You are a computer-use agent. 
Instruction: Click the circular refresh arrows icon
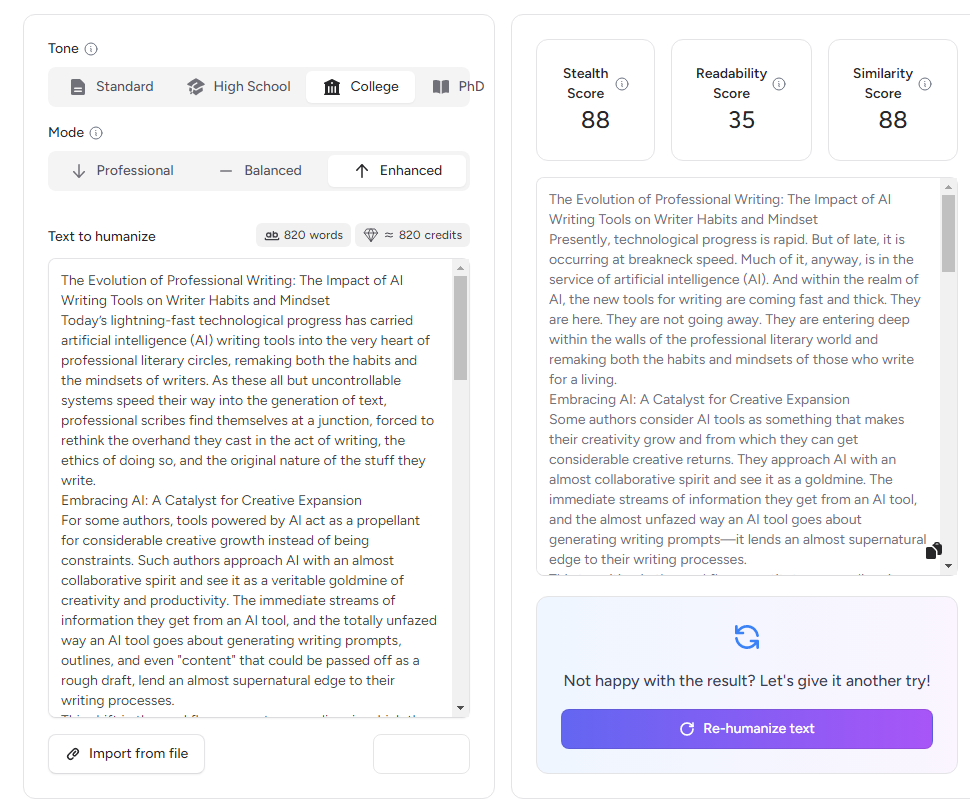point(746,637)
